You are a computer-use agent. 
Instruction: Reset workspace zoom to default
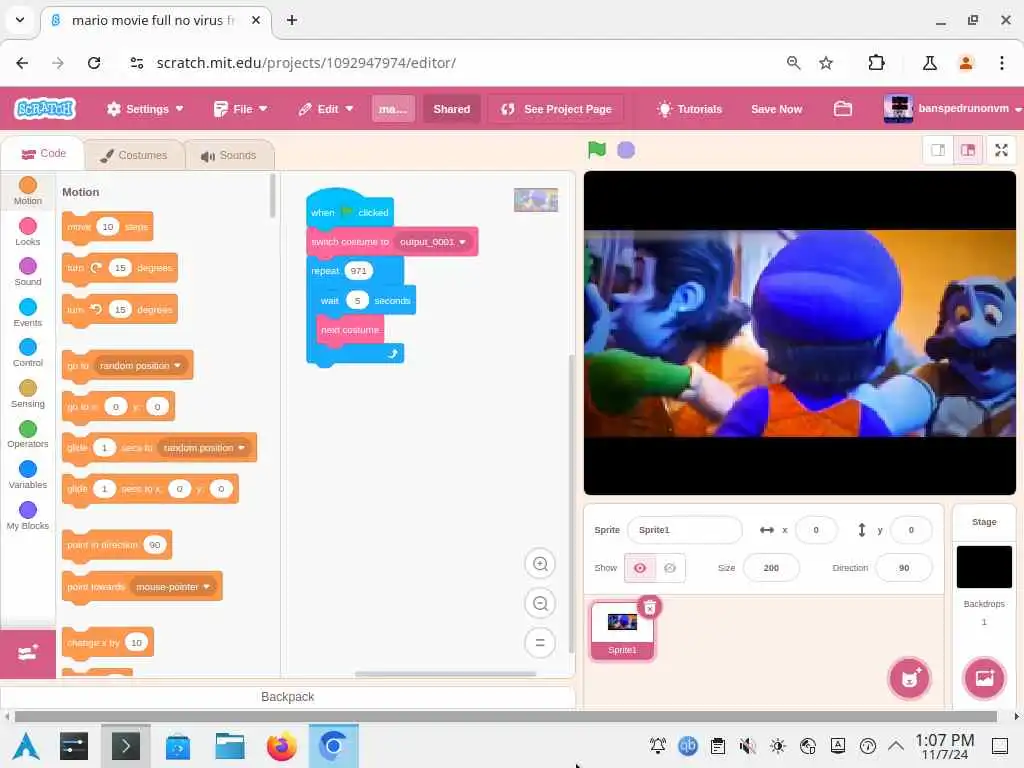pos(540,643)
